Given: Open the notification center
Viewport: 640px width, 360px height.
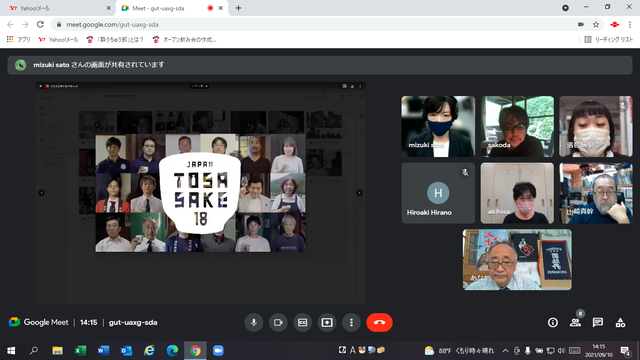Looking at the screenshot, I should point(625,351).
